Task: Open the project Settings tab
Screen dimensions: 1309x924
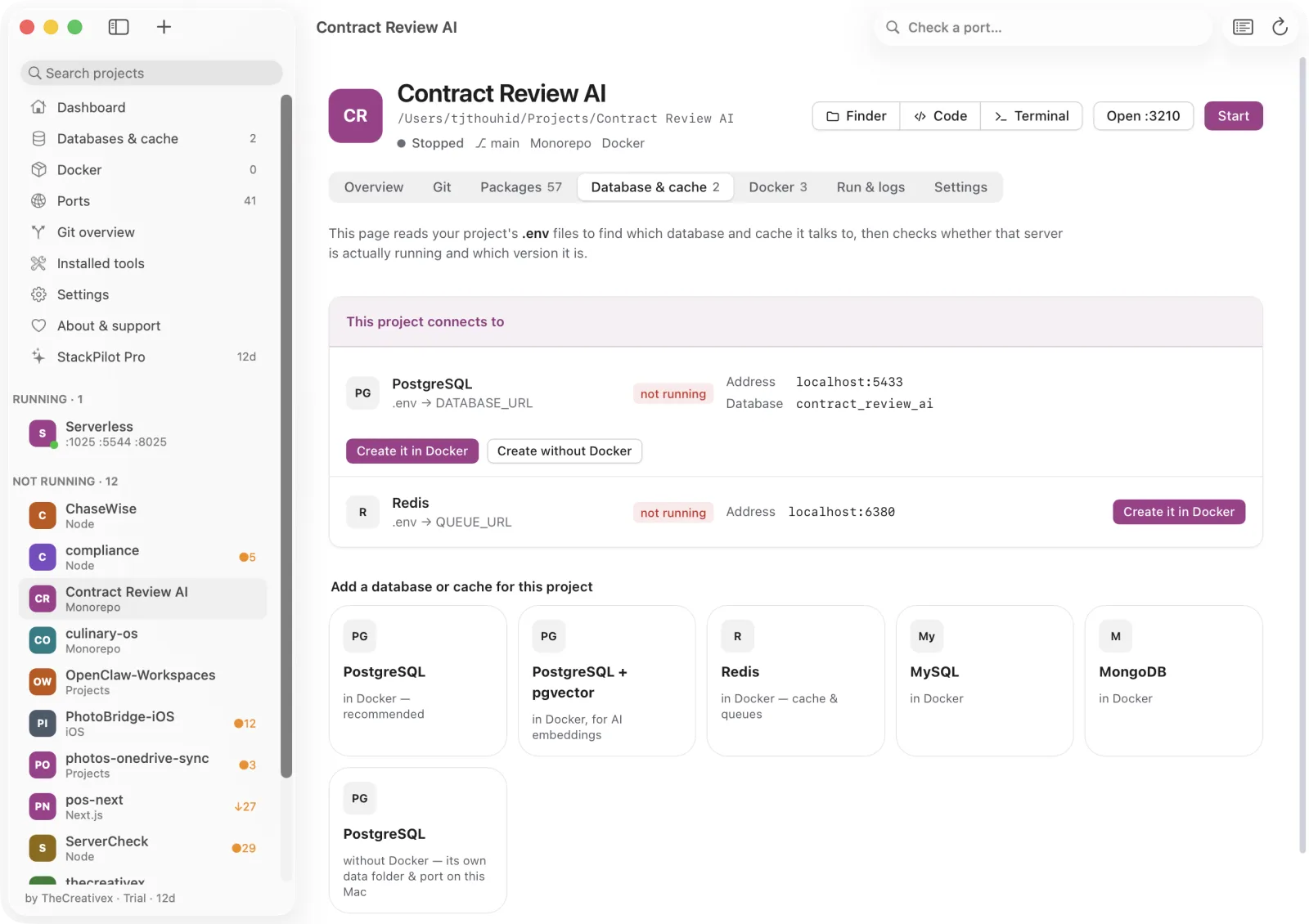Action: (x=960, y=187)
